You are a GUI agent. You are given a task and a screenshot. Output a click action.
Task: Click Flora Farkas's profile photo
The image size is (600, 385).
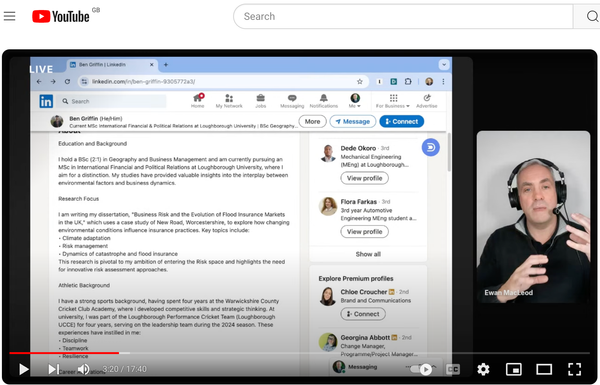click(x=328, y=206)
